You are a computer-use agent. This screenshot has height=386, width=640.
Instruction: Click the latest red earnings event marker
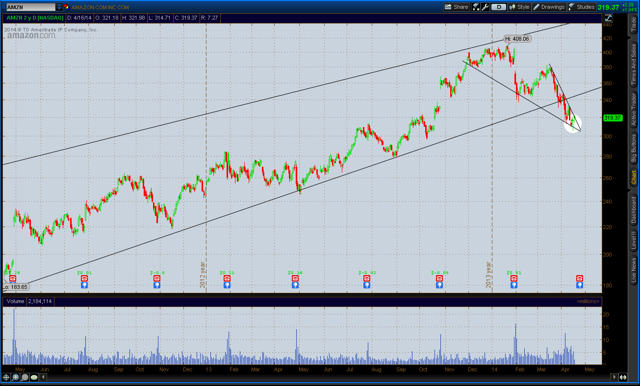(579, 278)
